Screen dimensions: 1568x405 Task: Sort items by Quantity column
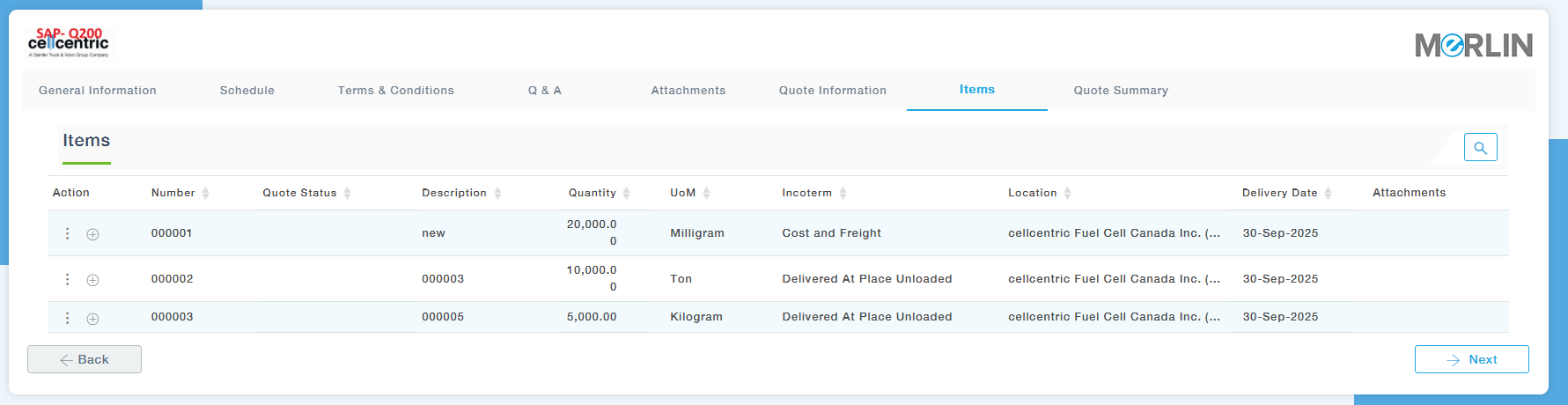(626, 193)
